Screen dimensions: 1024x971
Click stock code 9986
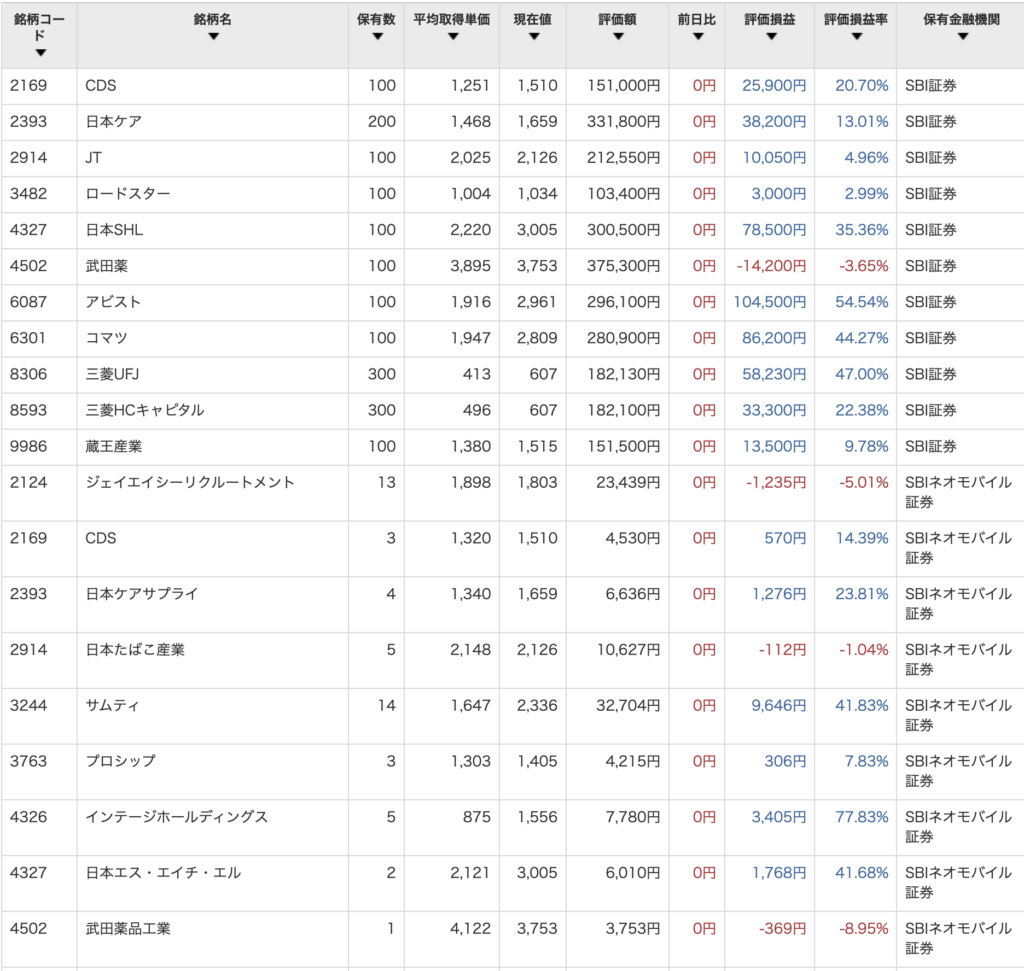28,446
